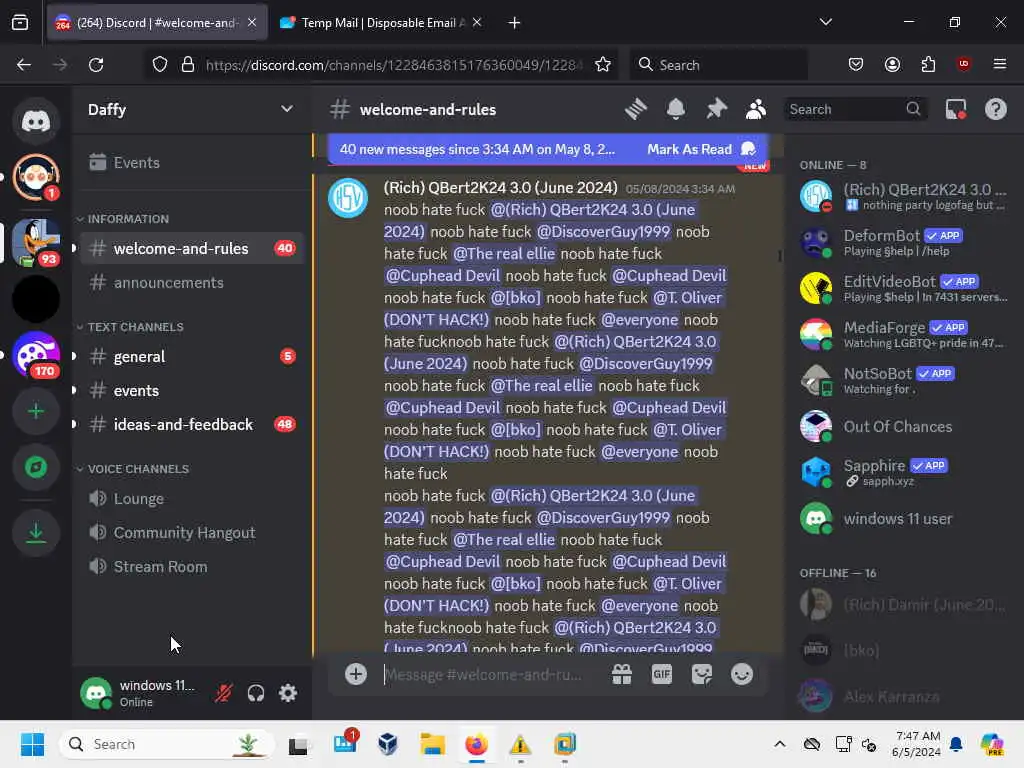1024x768 pixels.
Task: Open the emoji picker smiley
Action: [x=742, y=674]
